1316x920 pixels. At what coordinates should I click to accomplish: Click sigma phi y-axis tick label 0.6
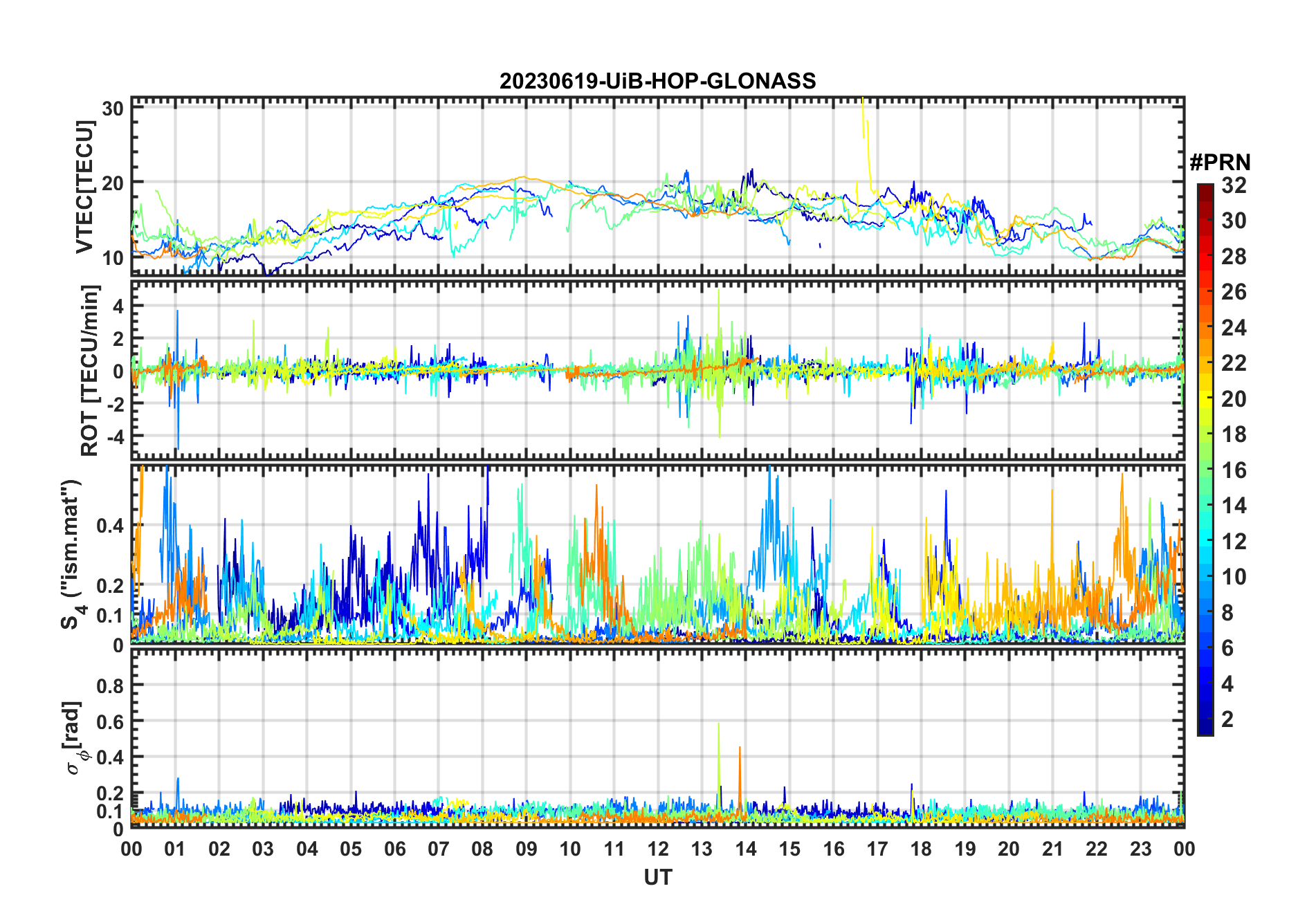pos(111,721)
